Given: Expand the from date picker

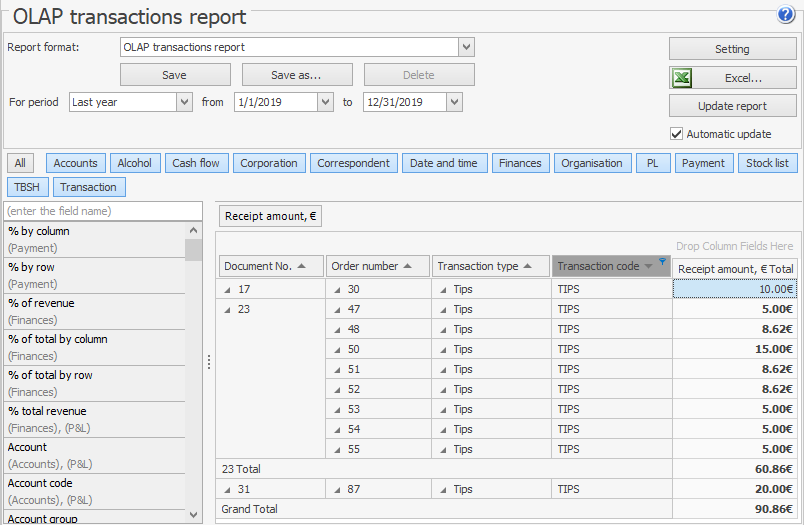Looking at the screenshot, I should click(325, 102).
